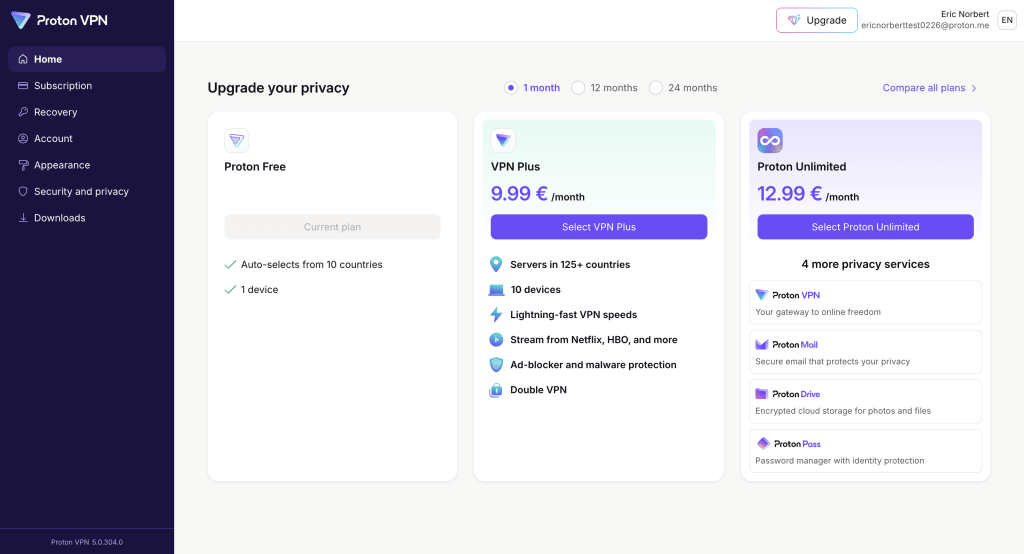Open the Account section
Image resolution: width=1024 pixels, height=554 pixels.
[87, 138]
